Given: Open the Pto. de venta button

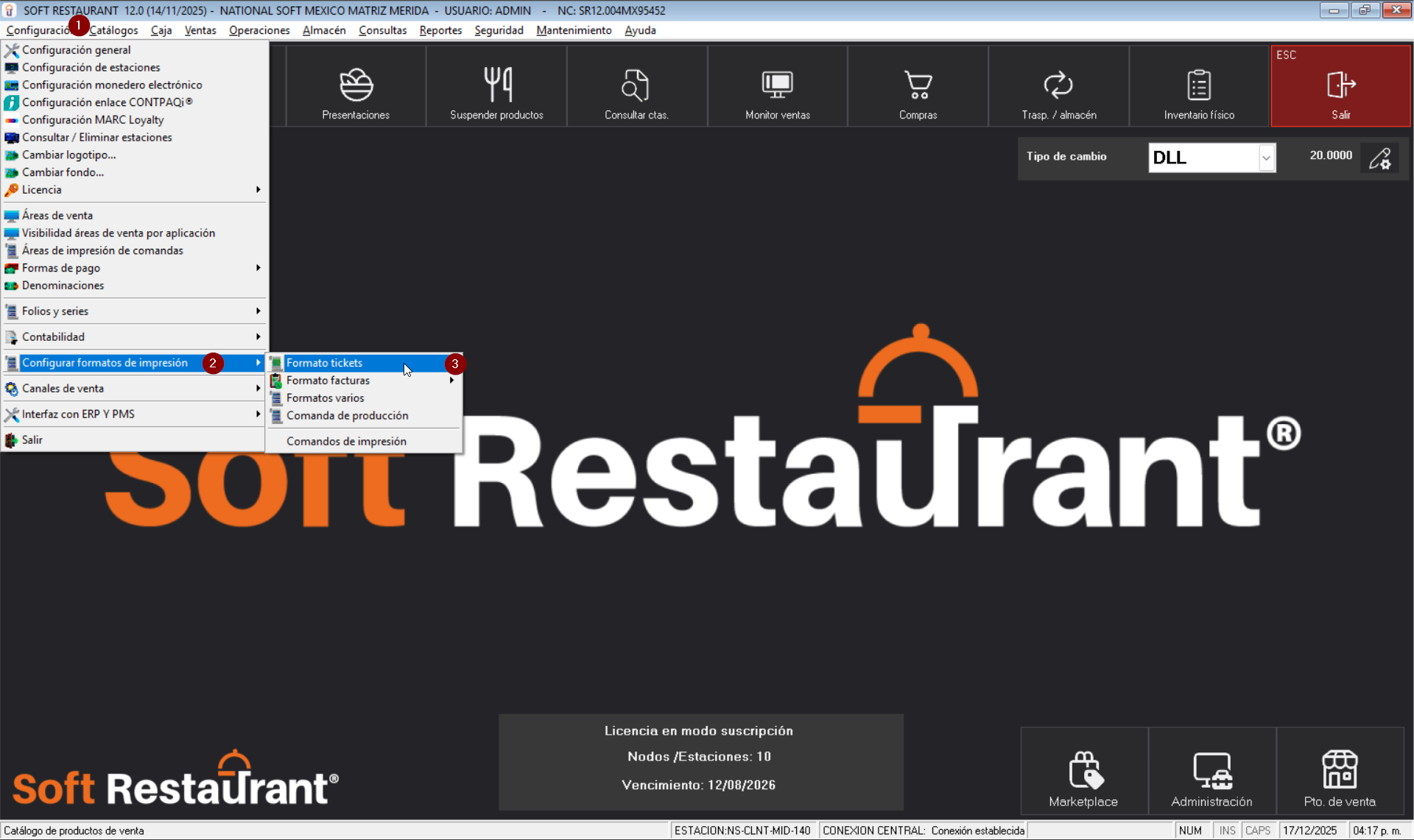Looking at the screenshot, I should (x=1339, y=771).
